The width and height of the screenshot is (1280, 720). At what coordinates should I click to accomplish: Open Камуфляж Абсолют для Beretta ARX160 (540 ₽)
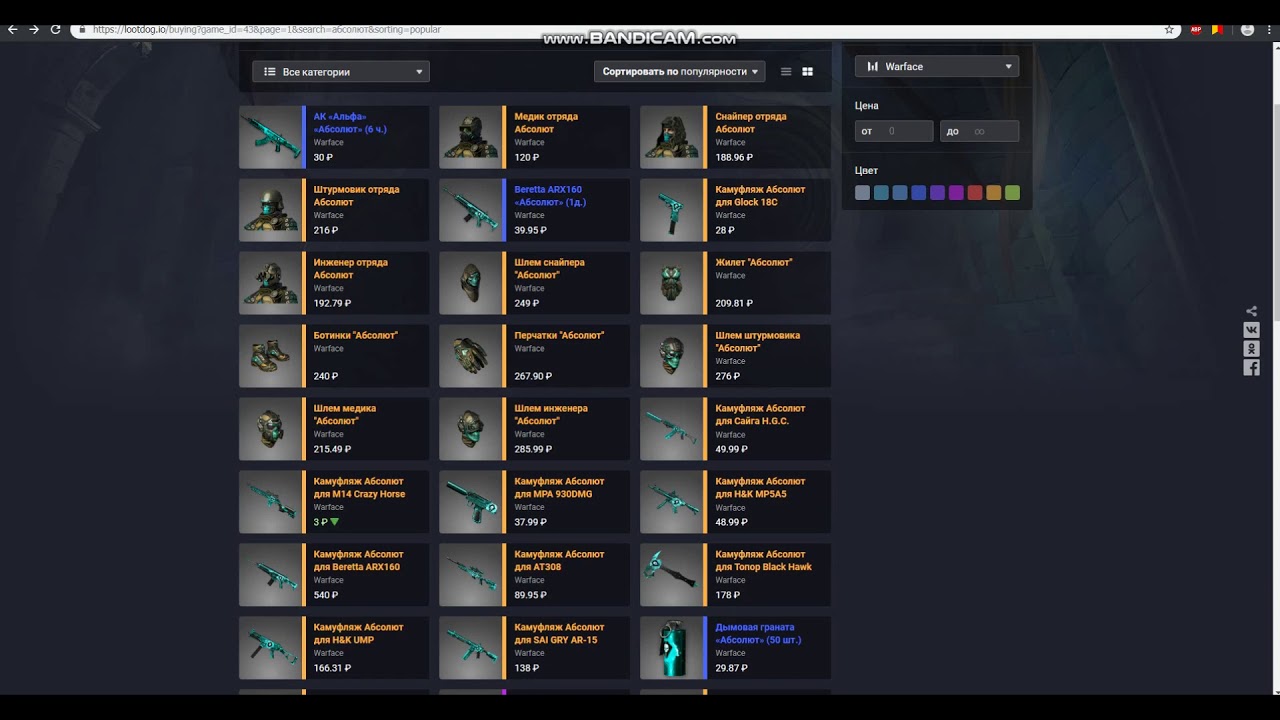334,575
